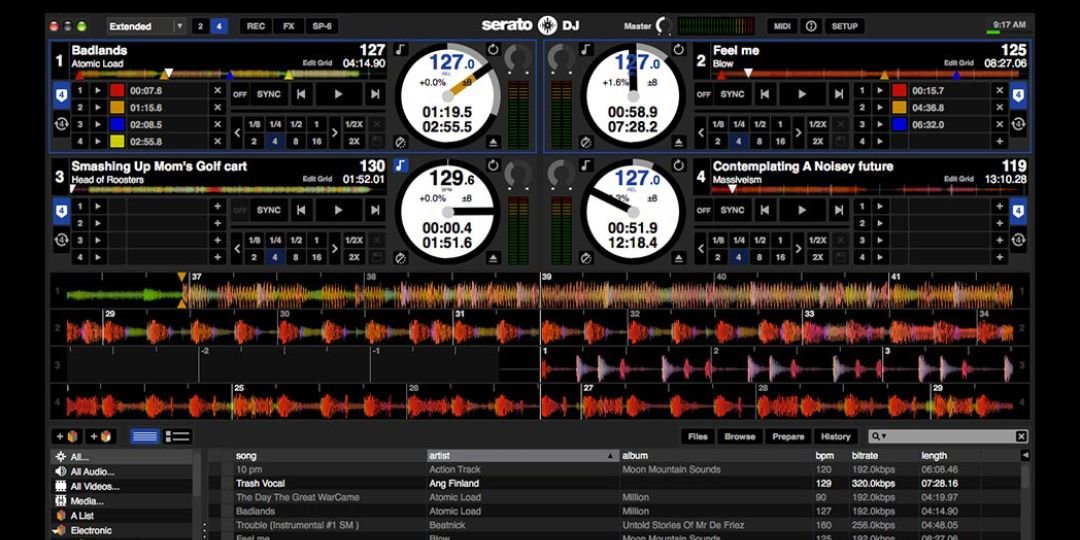Enable SYNC on Feel me deck
1080x540 pixels.
[x=732, y=94]
